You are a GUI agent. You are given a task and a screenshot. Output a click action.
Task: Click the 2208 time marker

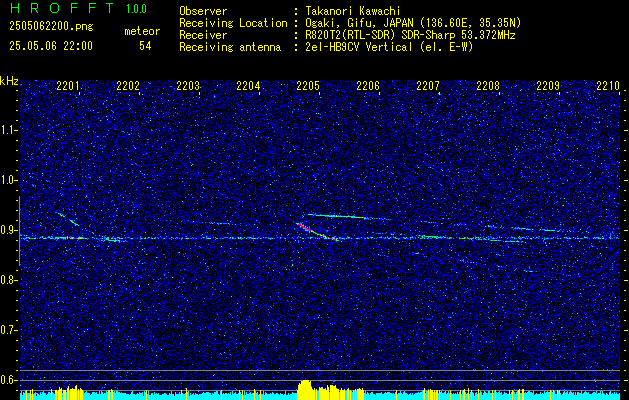[x=488, y=85]
